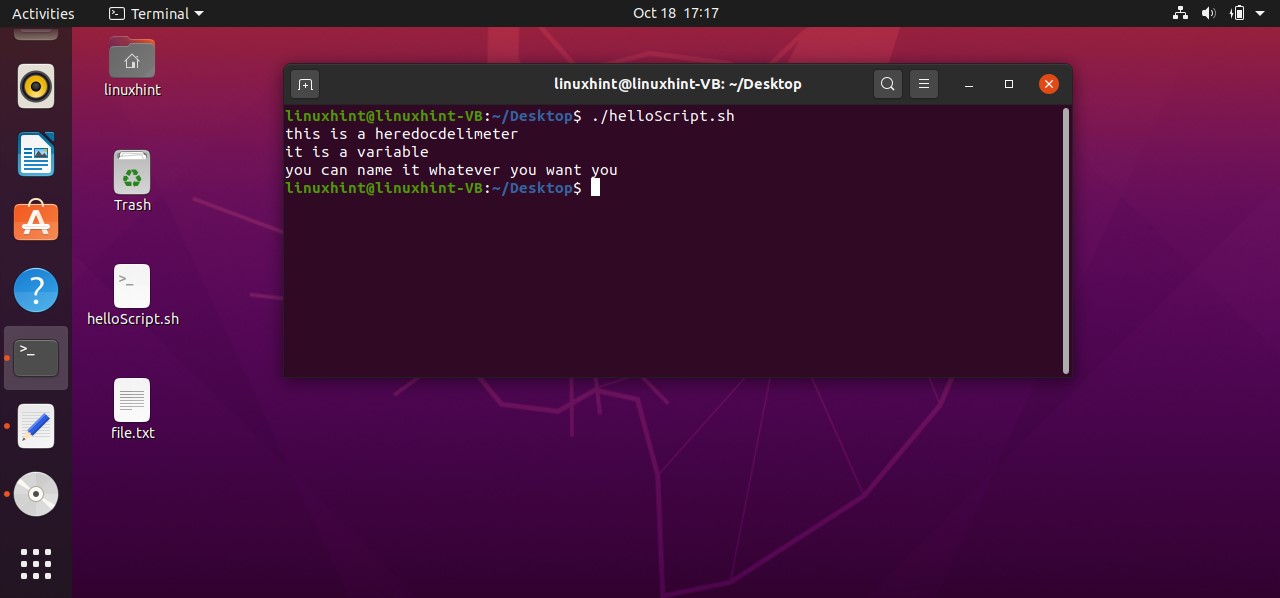This screenshot has width=1280, height=598.
Task: Open Ubuntu Software from the dock
Action: pyautogui.click(x=36, y=222)
